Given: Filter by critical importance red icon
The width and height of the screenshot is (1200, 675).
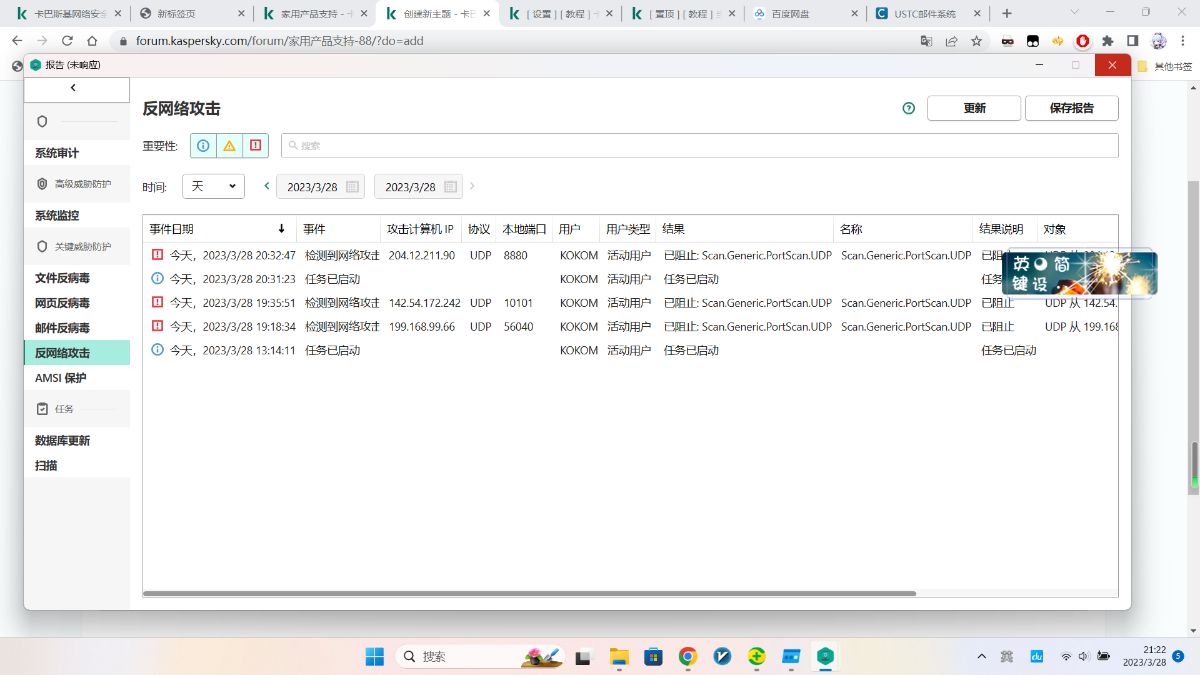Looking at the screenshot, I should pyautogui.click(x=255, y=146).
